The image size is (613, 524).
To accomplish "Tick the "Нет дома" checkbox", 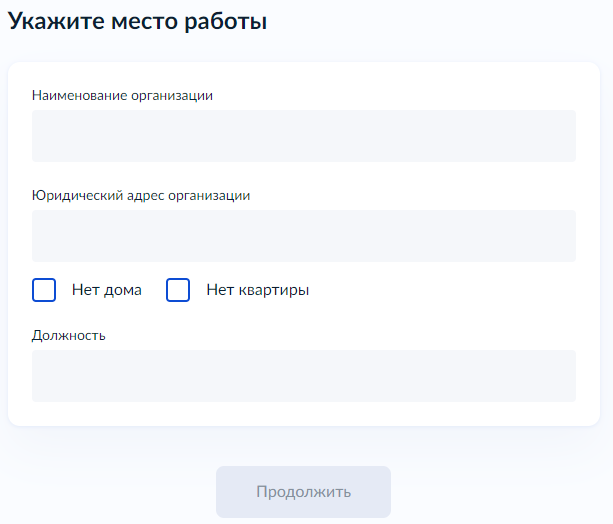I will [x=44, y=290].
